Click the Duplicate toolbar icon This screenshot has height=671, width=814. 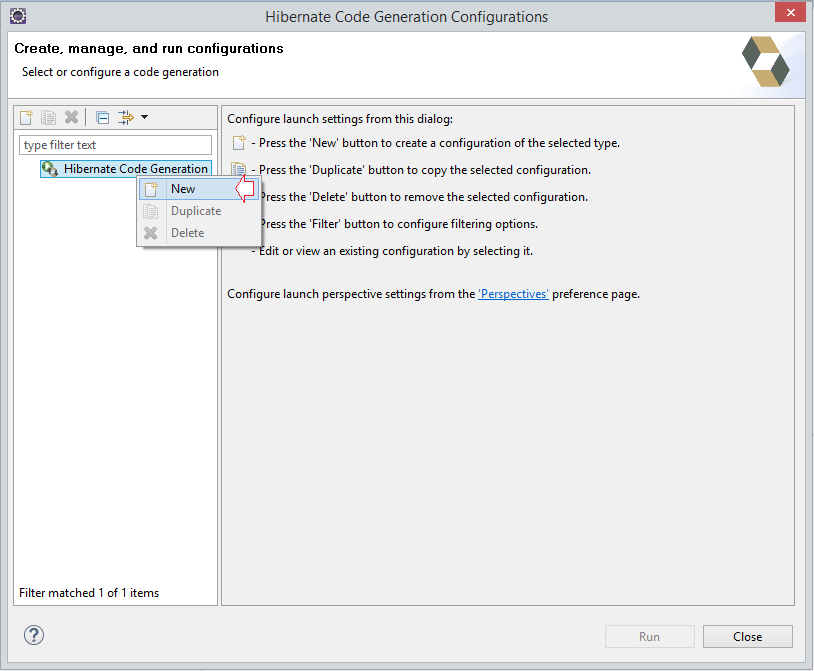[48, 117]
